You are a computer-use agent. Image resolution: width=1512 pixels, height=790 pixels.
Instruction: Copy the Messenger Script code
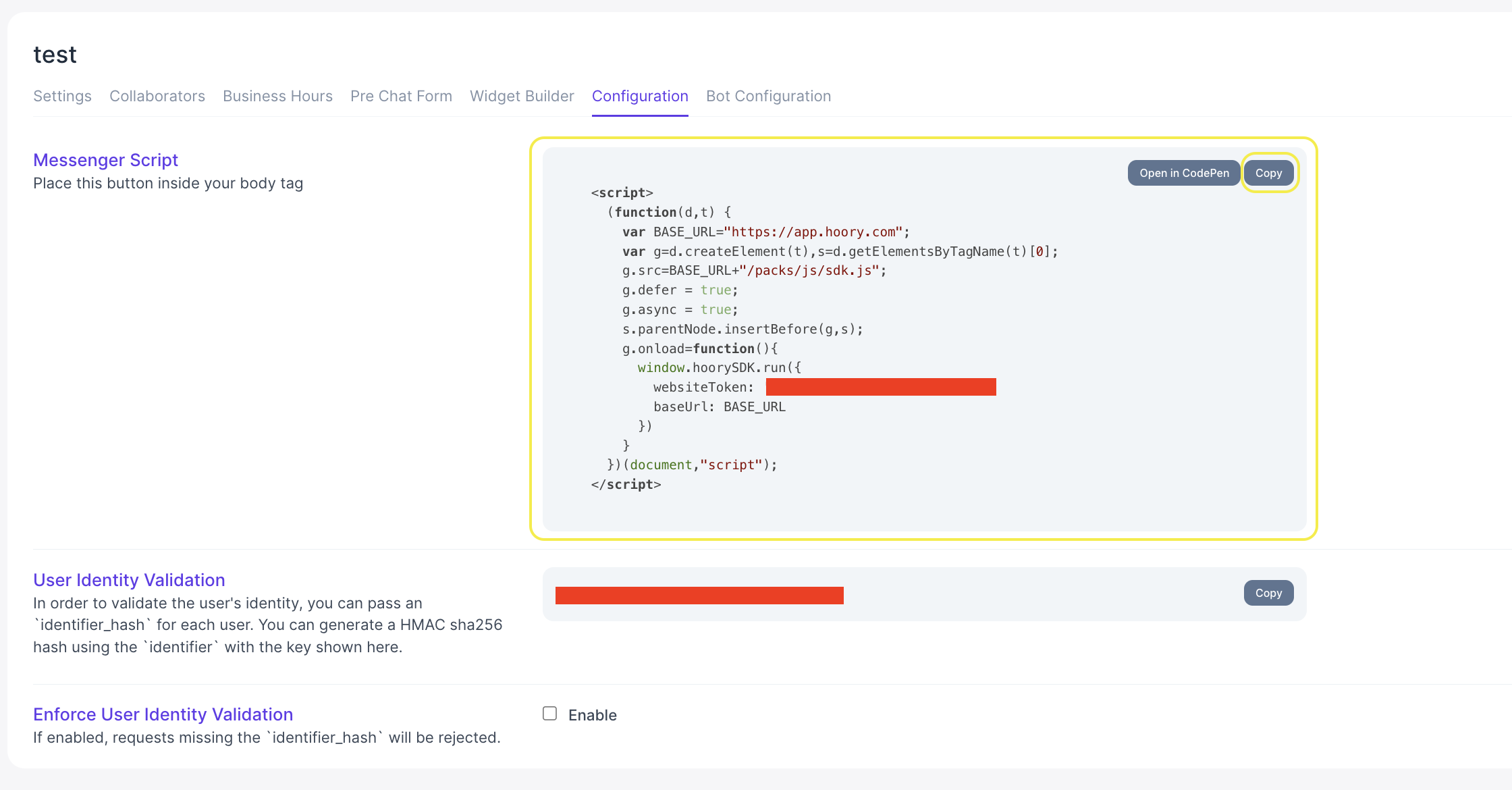pos(1269,173)
